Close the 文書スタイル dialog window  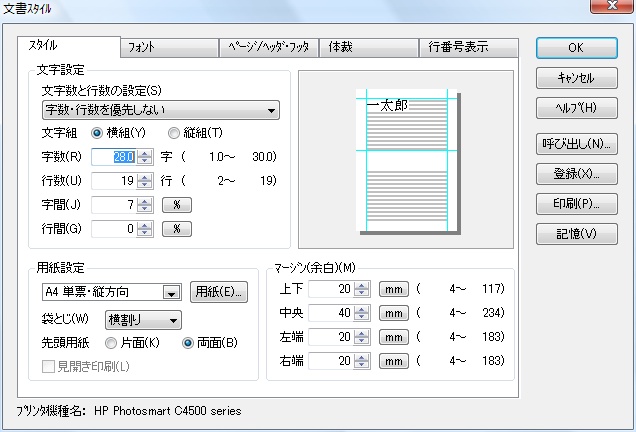[x=612, y=6]
